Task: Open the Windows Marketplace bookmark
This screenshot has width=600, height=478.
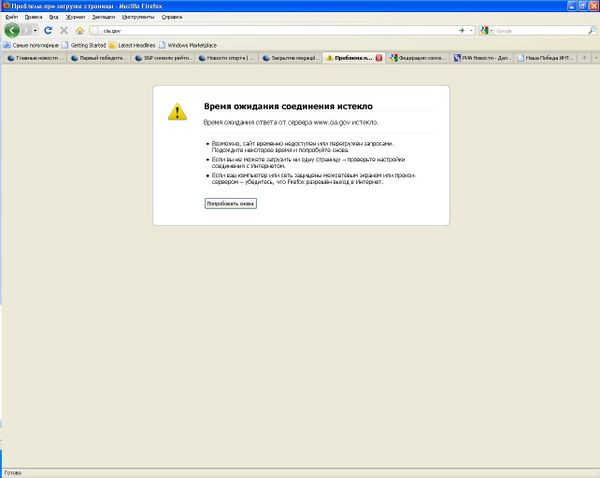Action: [188, 45]
